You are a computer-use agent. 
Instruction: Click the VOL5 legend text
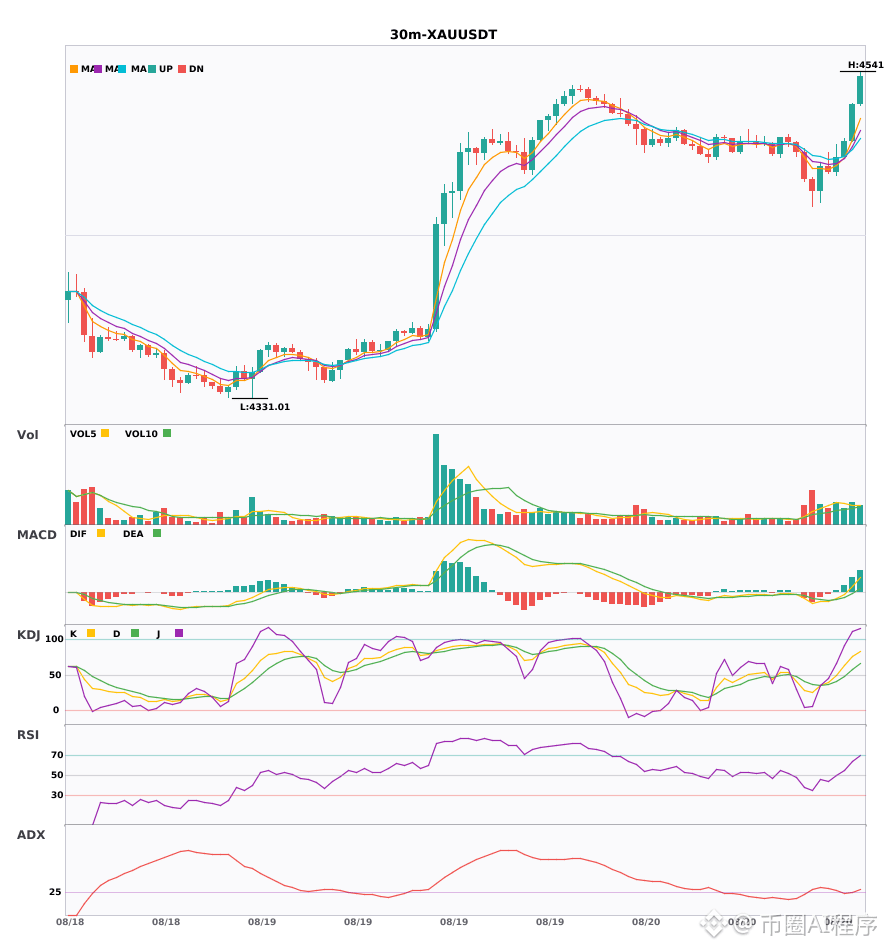coord(83,434)
